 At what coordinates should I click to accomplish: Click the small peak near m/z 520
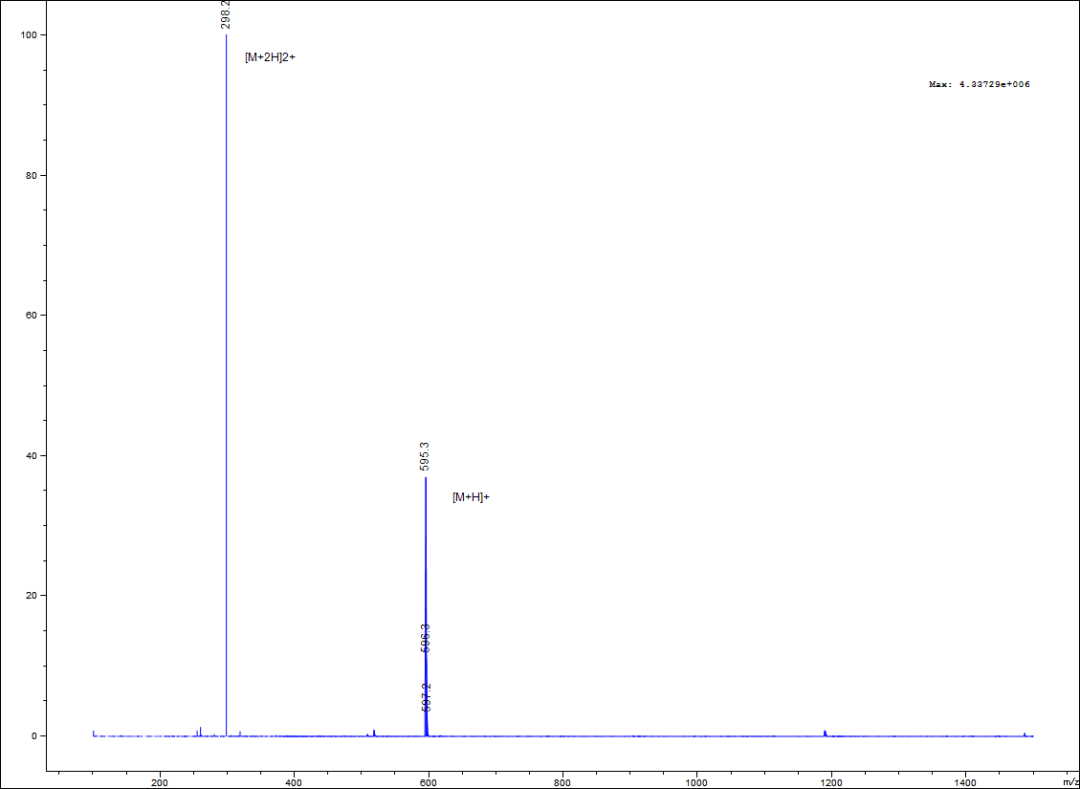point(374,733)
